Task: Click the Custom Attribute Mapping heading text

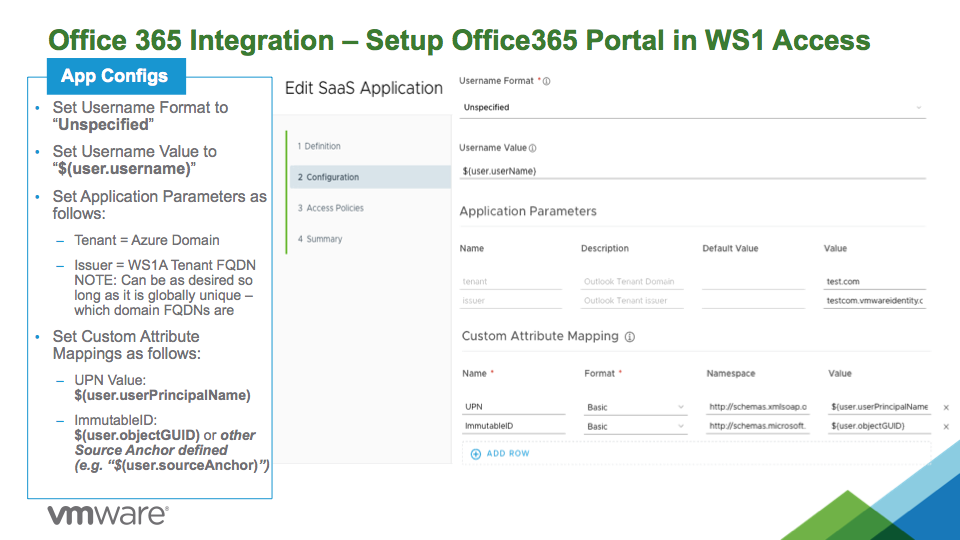Action: point(540,336)
